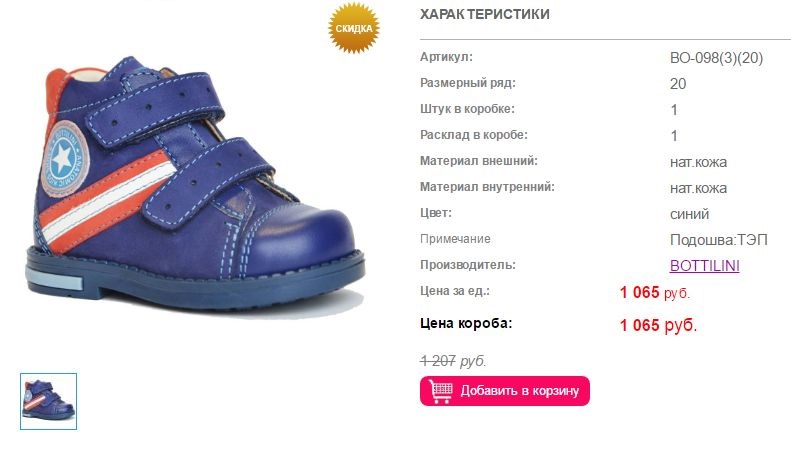Click the shopping cart icon in button

tap(441, 391)
